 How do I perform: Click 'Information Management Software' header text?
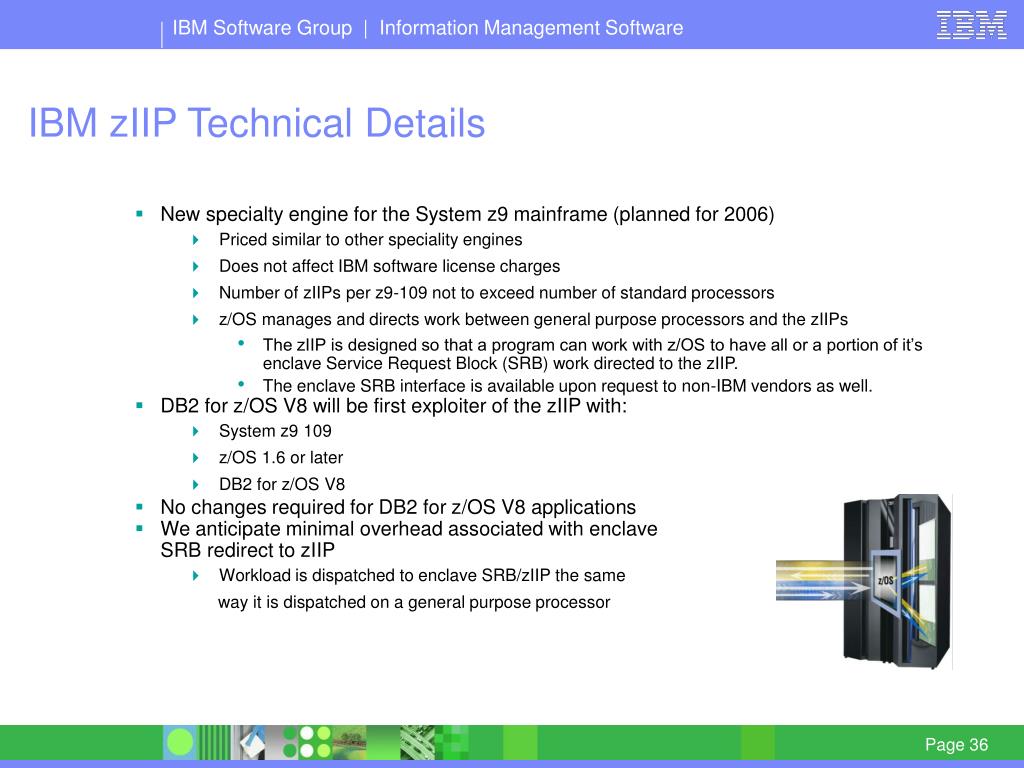click(531, 28)
